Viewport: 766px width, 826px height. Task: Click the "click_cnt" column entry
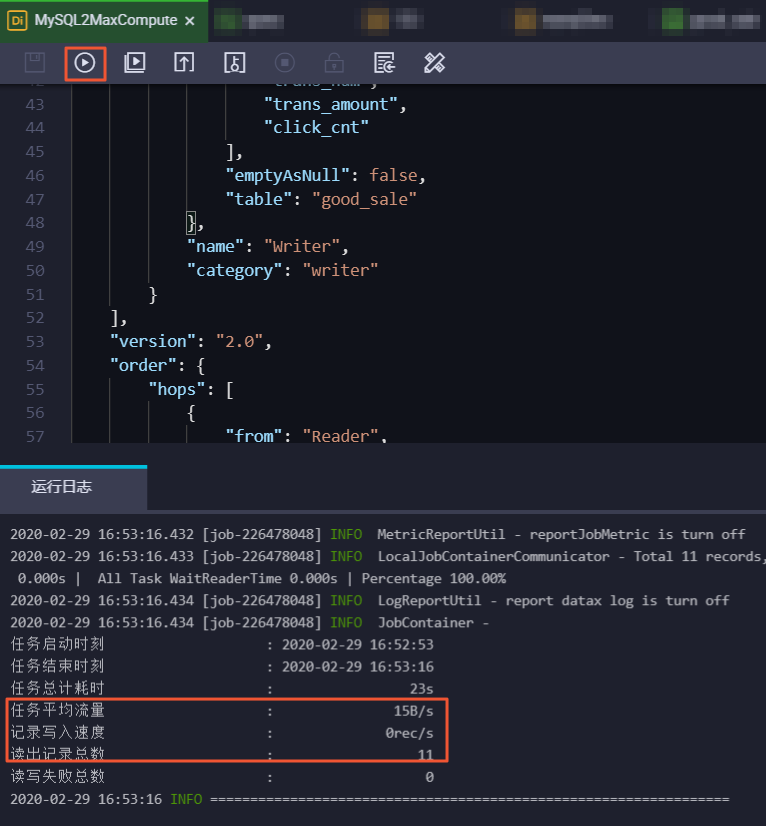[316, 127]
